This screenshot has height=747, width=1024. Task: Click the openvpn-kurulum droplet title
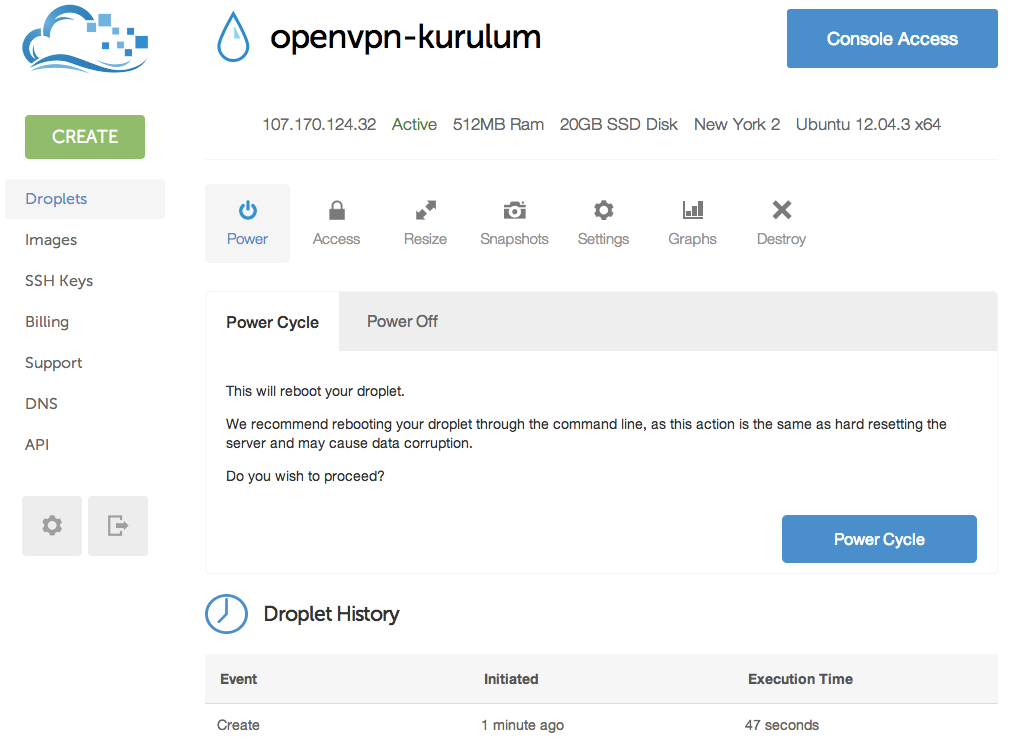406,37
